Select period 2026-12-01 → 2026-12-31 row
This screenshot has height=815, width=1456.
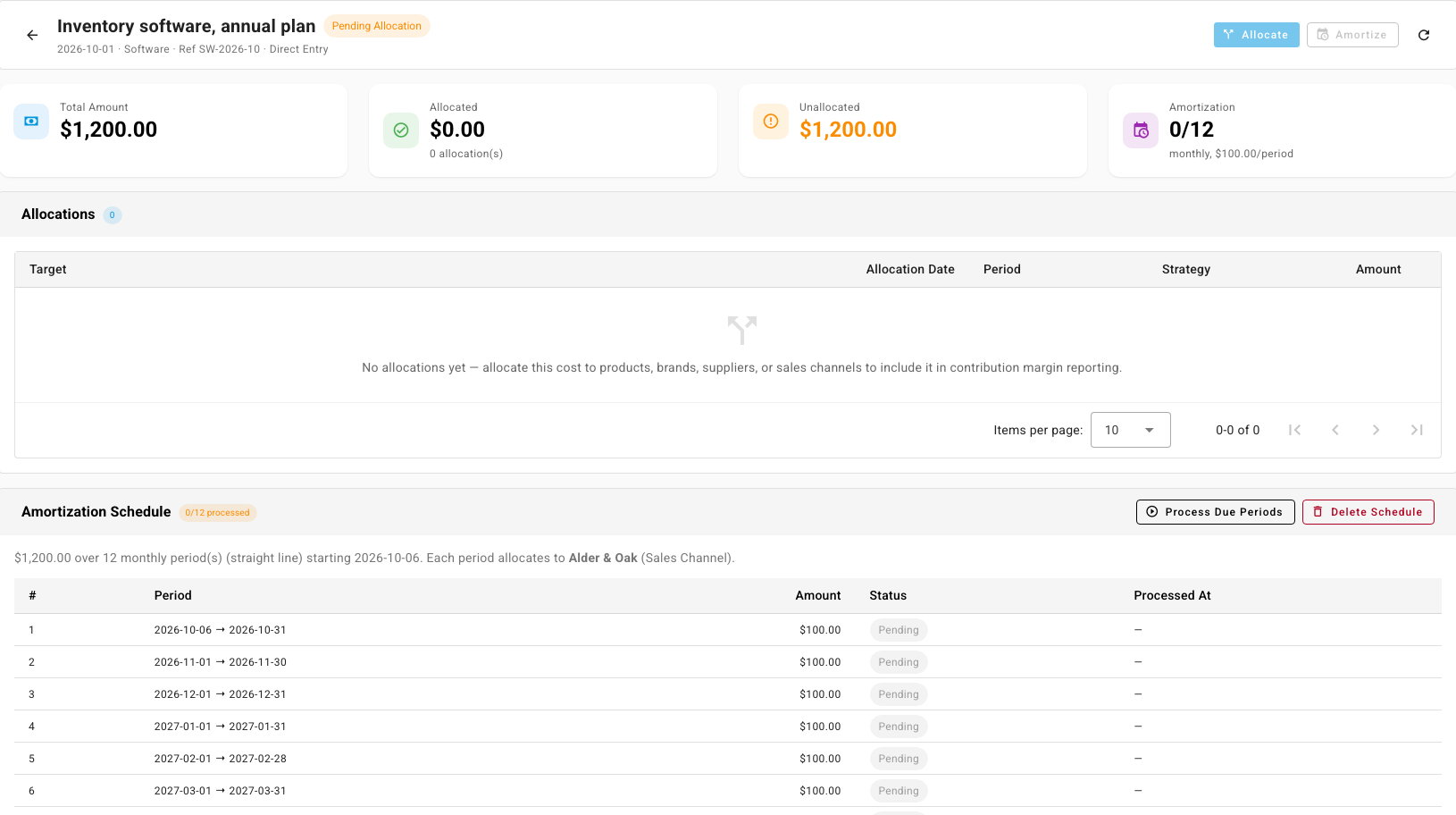point(728,694)
